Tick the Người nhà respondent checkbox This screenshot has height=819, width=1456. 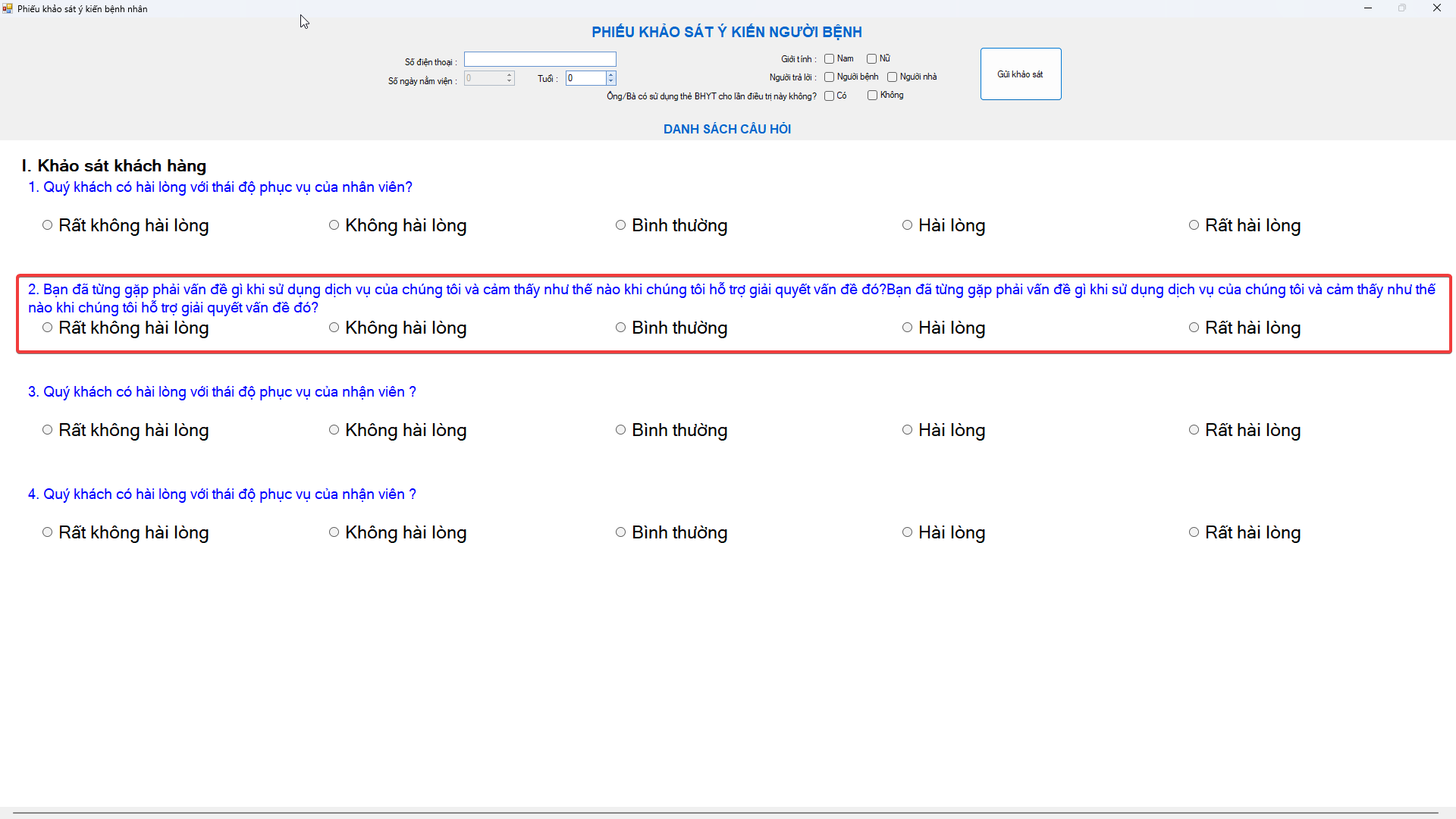(x=893, y=77)
